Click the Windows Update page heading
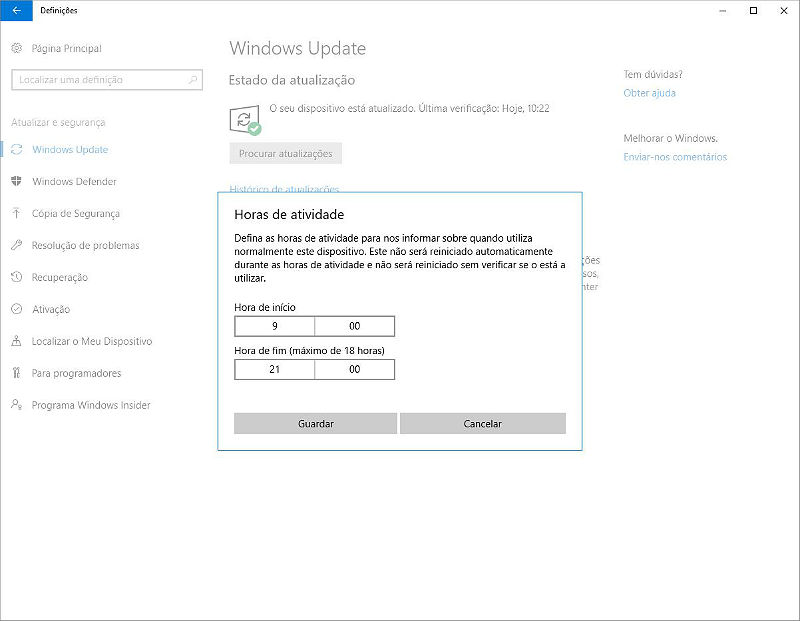Image resolution: width=800 pixels, height=621 pixels. (297, 48)
